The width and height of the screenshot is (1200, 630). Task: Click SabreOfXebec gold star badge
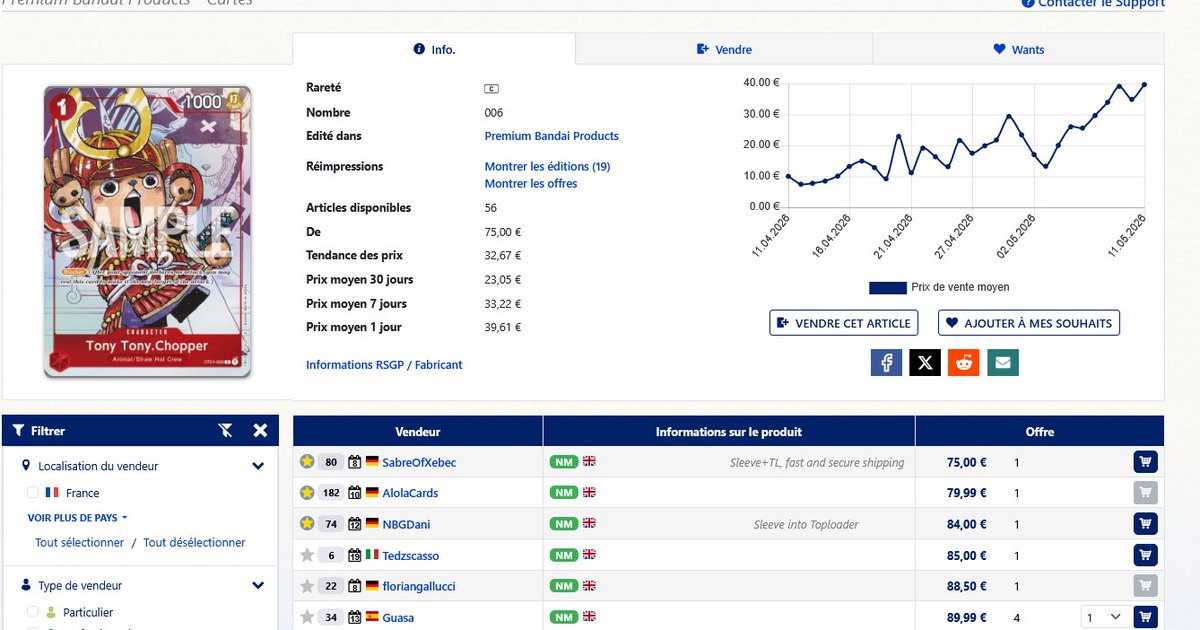pyautogui.click(x=307, y=462)
